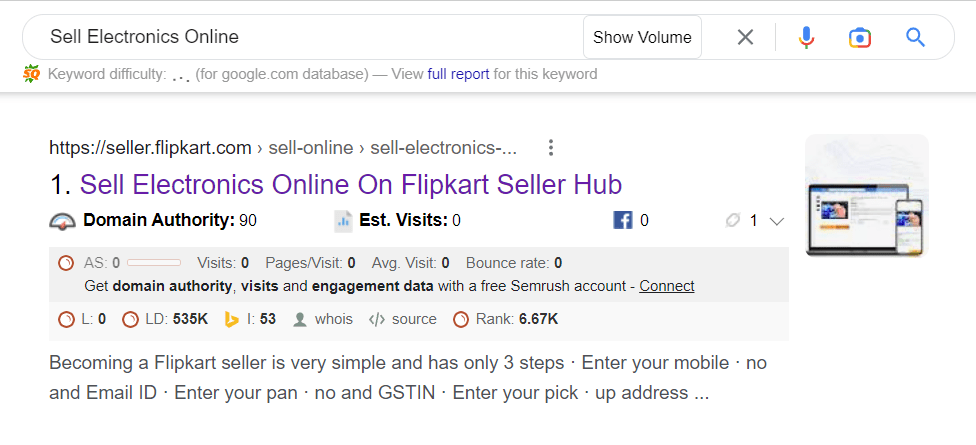This screenshot has height=445, width=976.
Task: Open Sell Electronics Online On Flipkart result
Action: (351, 184)
